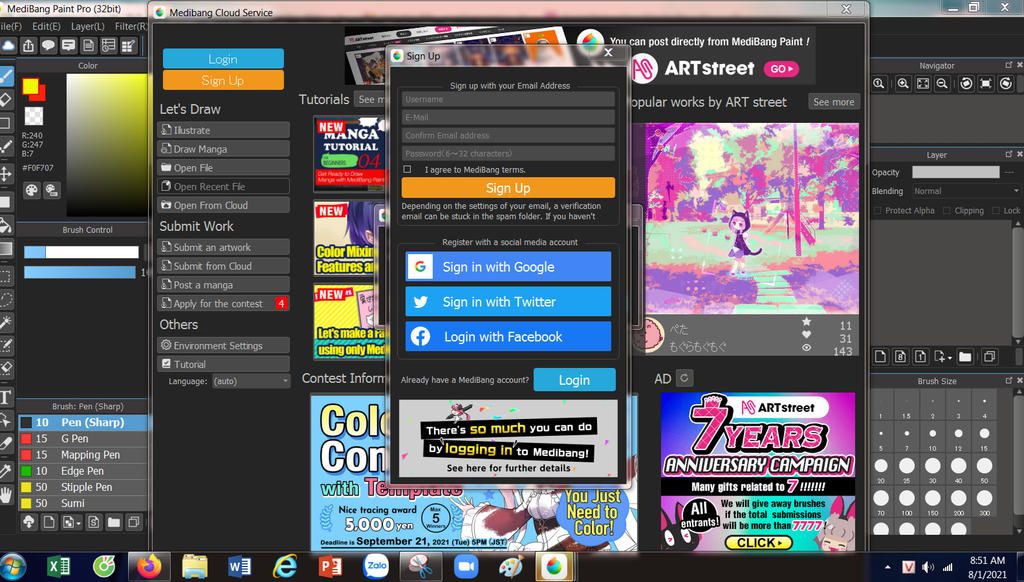The width and height of the screenshot is (1024, 582).
Task: Open Firefox from the taskbar
Action: (x=148, y=566)
